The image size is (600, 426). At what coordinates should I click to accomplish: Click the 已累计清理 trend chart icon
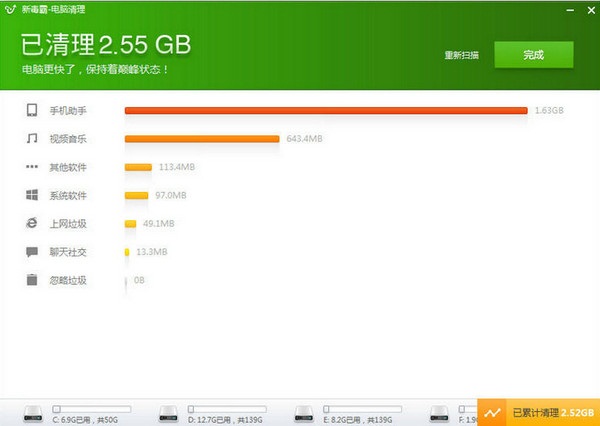(492, 413)
